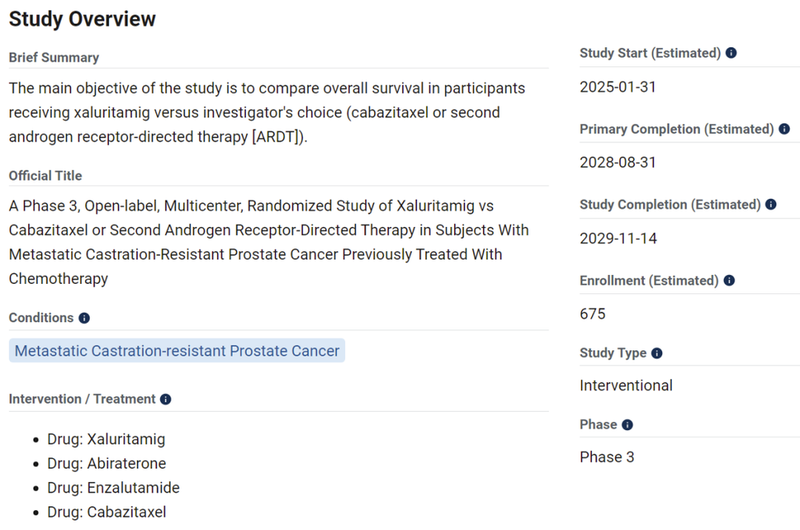
Task: Click the Study Overview heading
Action: pos(82,19)
